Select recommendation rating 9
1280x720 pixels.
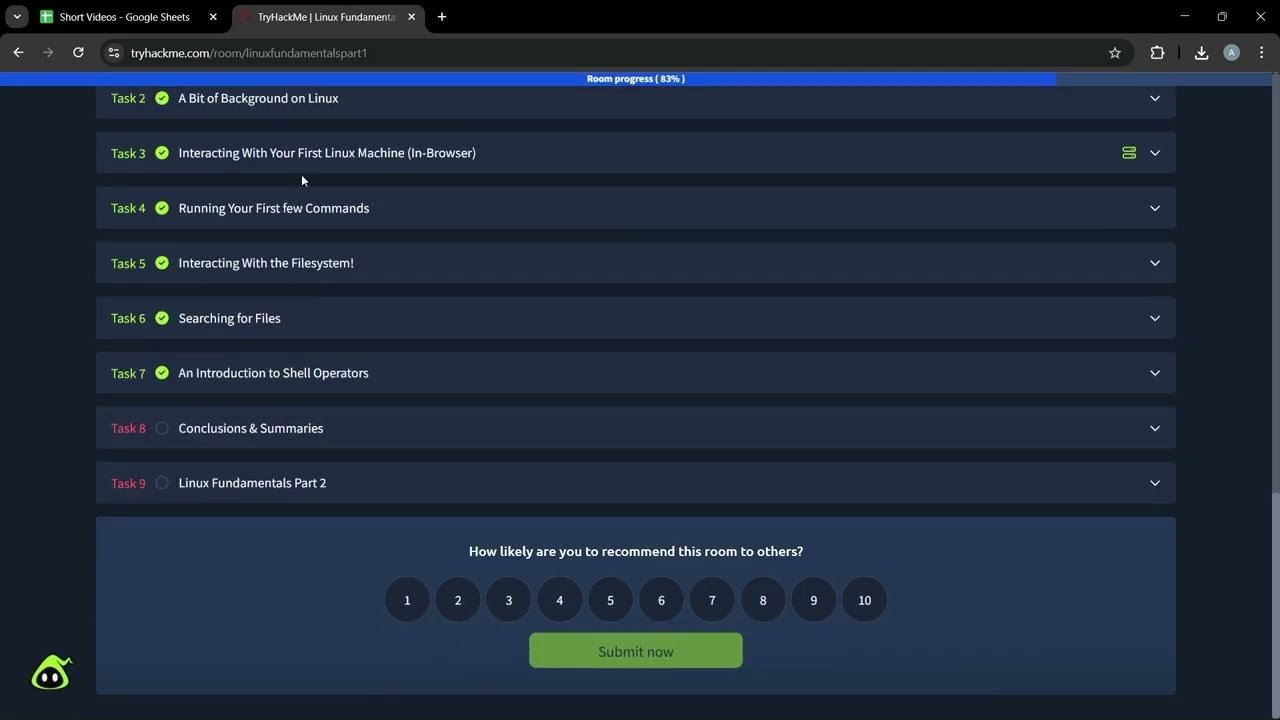(814, 600)
